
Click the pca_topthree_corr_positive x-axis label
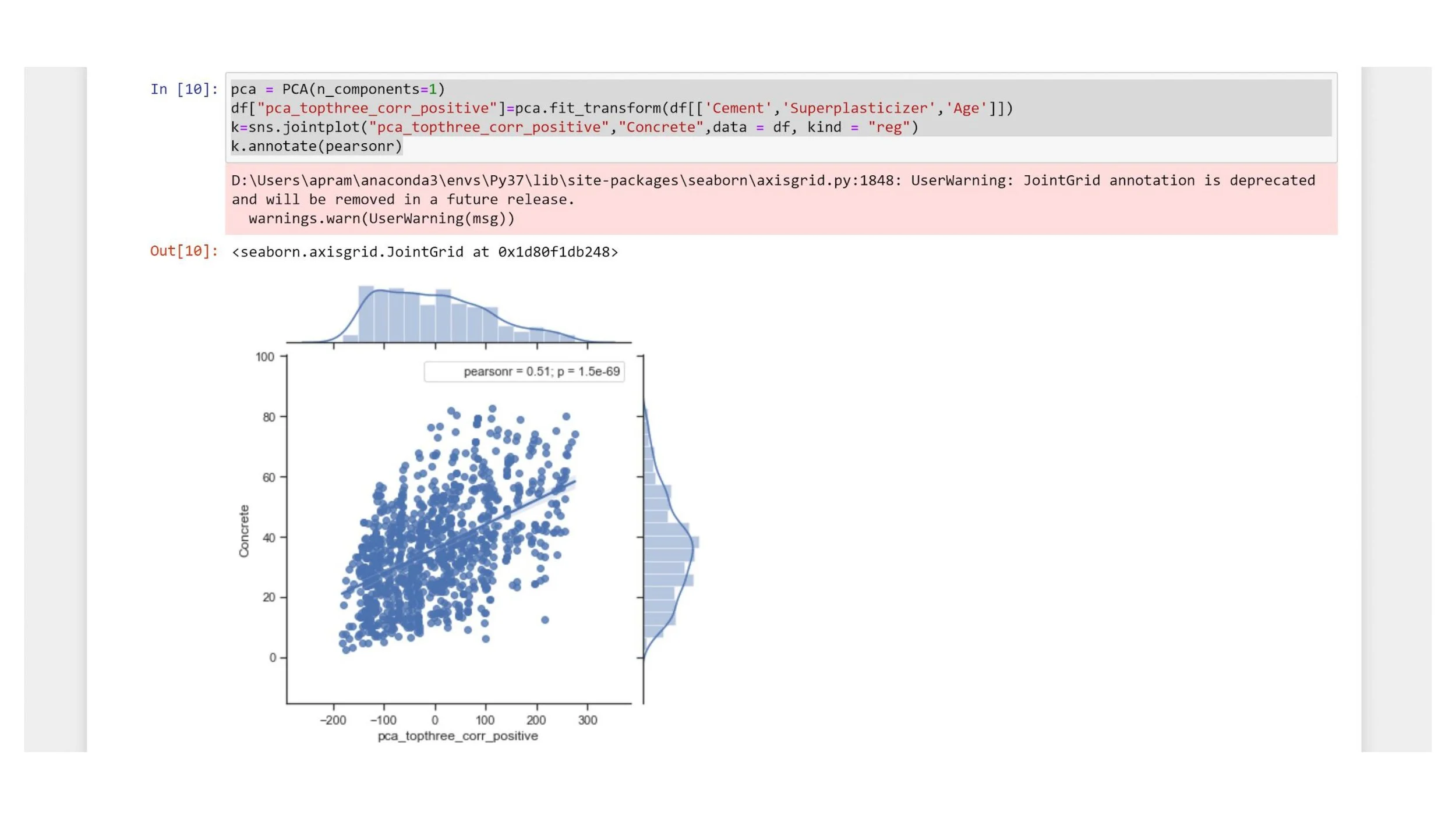458,736
